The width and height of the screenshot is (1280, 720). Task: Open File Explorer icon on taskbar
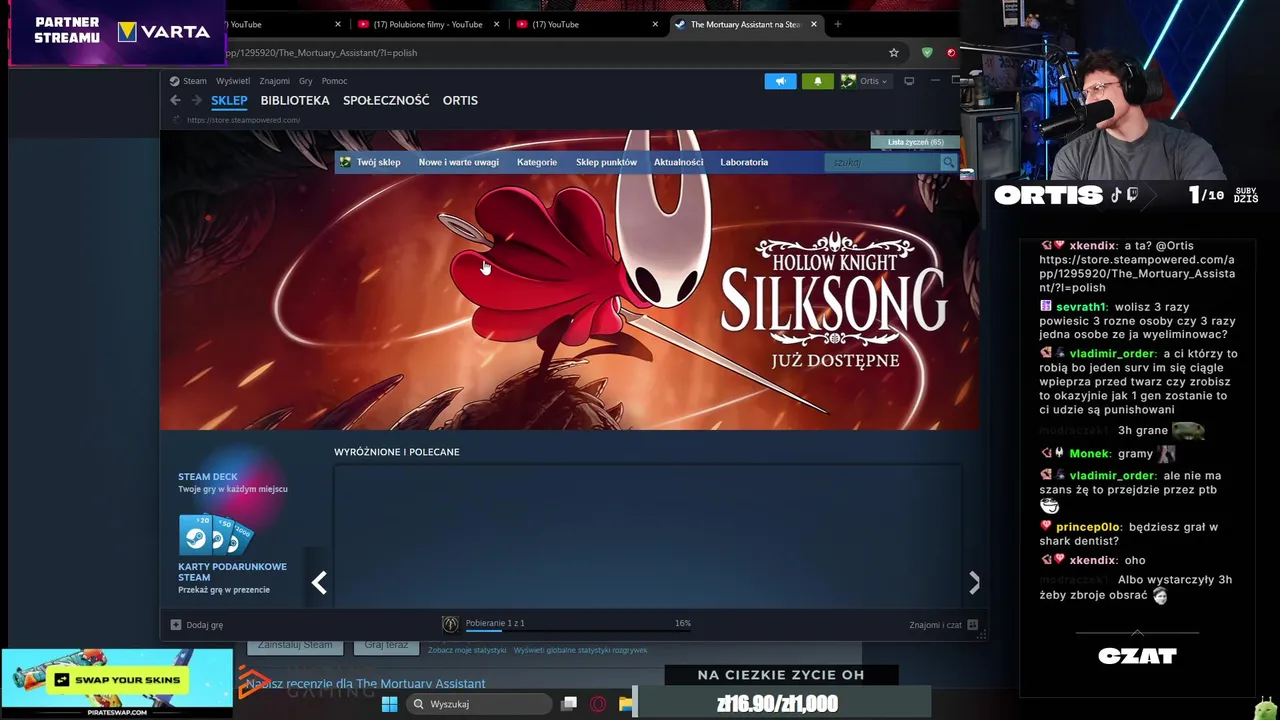(x=626, y=704)
